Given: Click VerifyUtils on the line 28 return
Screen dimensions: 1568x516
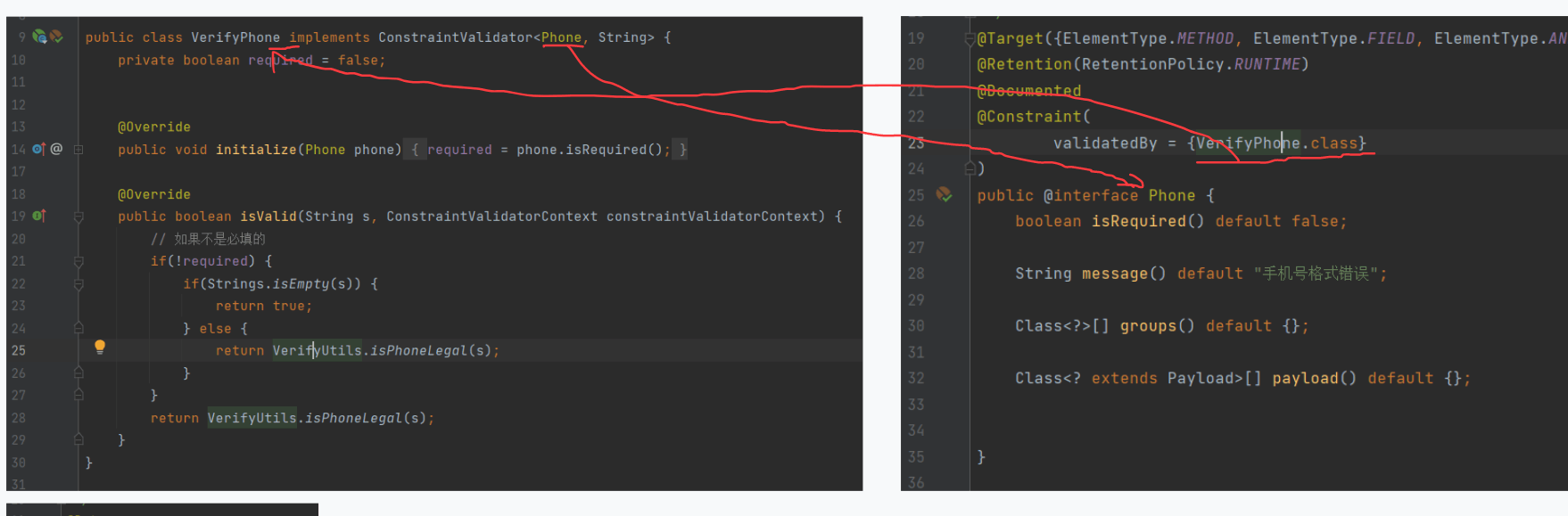Looking at the screenshot, I should tap(252, 418).
